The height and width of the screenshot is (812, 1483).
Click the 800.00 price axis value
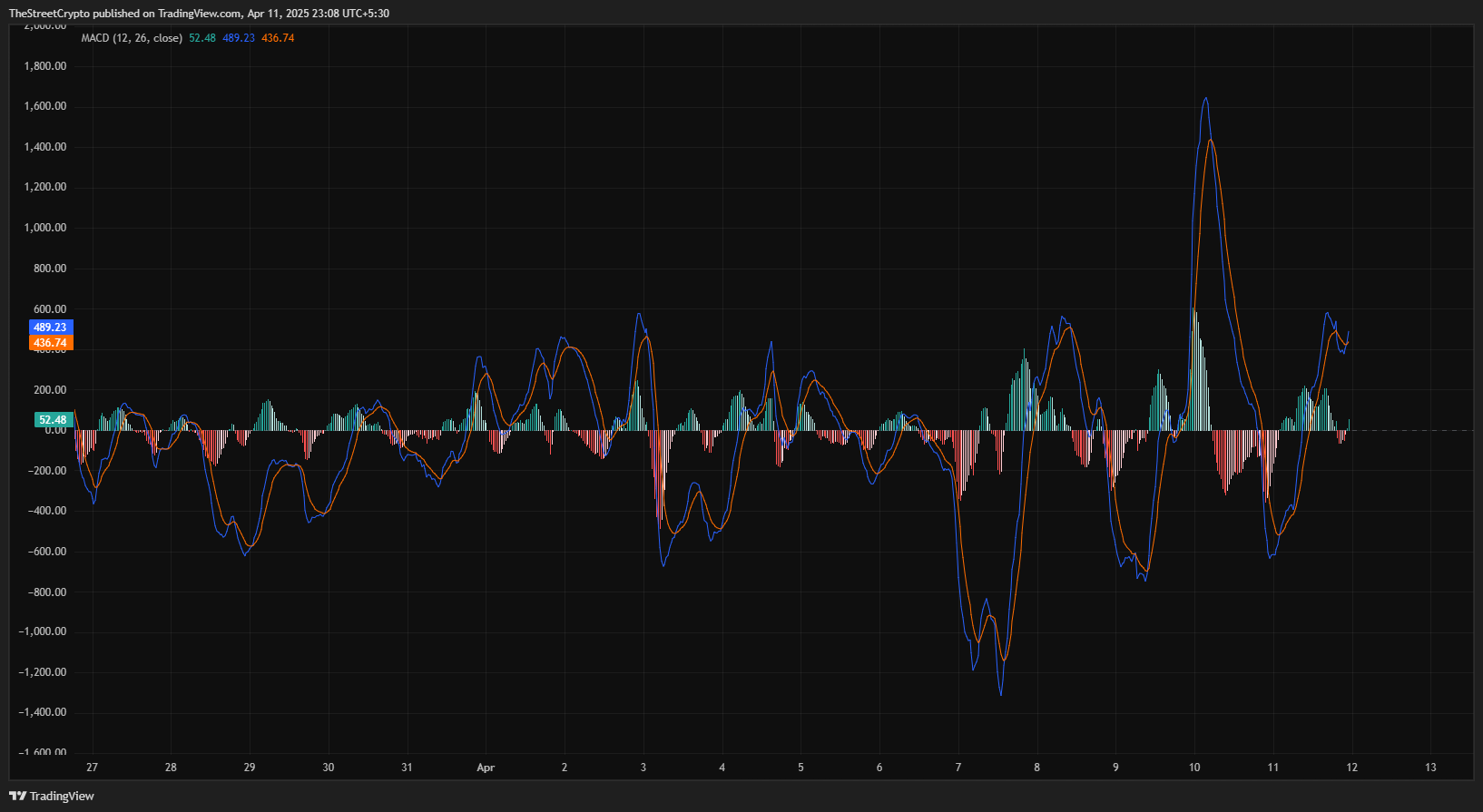point(51,269)
